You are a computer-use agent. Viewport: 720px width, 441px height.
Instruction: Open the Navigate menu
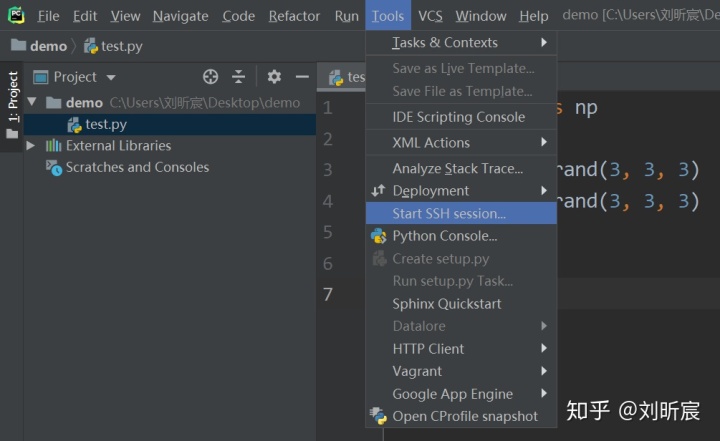(180, 16)
